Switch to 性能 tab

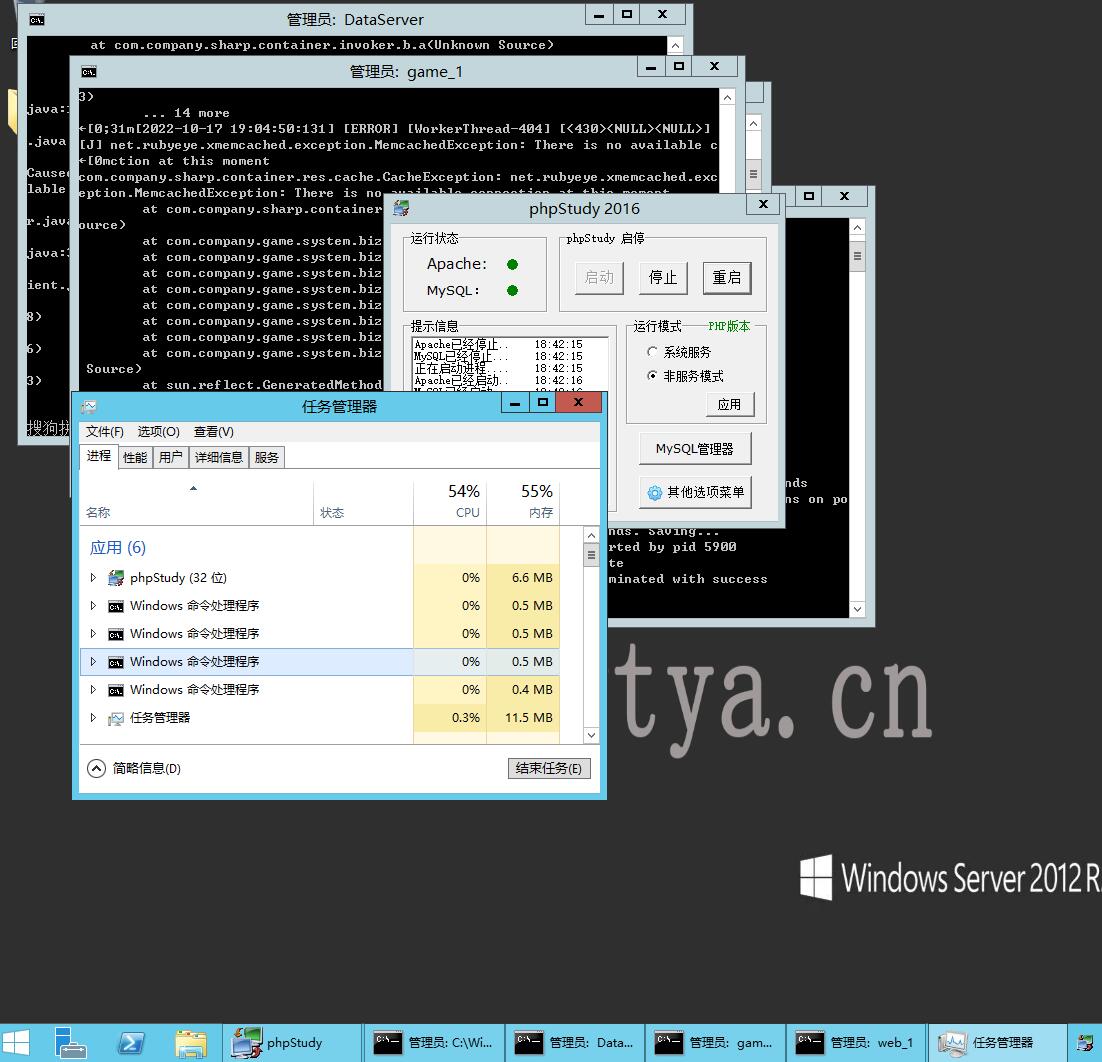coord(135,458)
